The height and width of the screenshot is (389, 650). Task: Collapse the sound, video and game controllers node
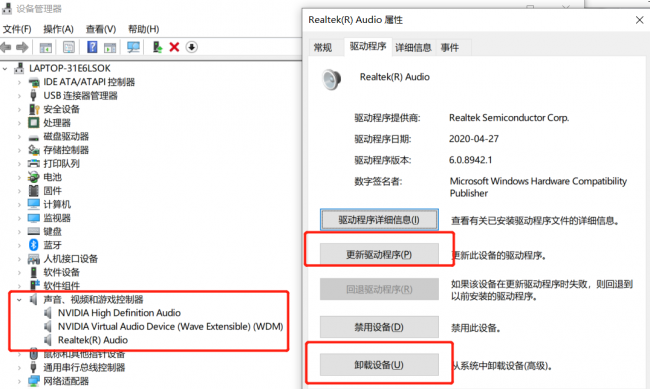19,299
